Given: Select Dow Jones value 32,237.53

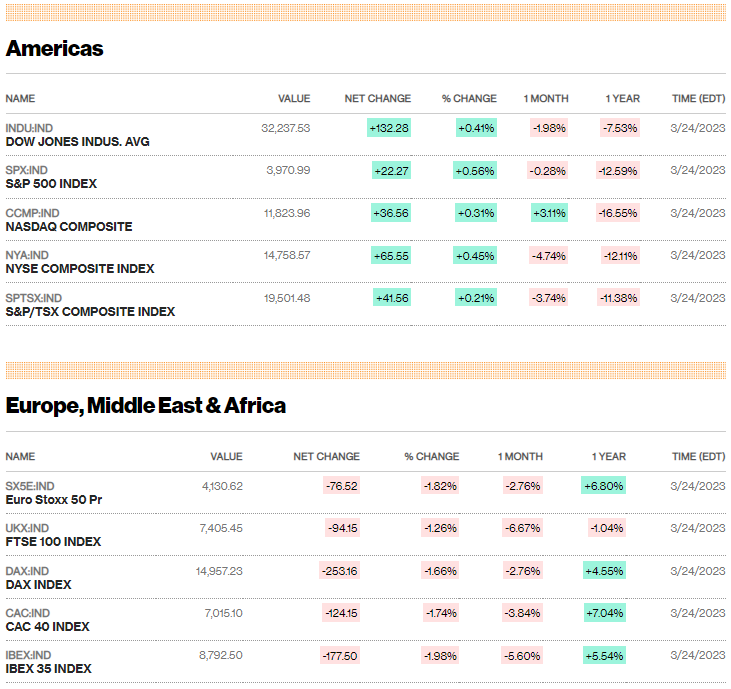Looking at the screenshot, I should 286,128.
